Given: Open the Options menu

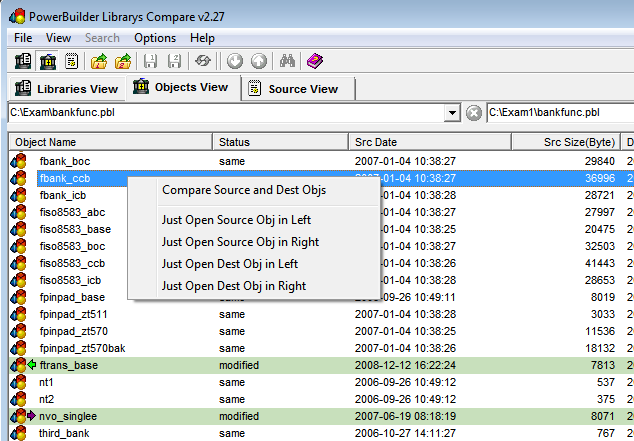Looking at the screenshot, I should coord(155,38).
